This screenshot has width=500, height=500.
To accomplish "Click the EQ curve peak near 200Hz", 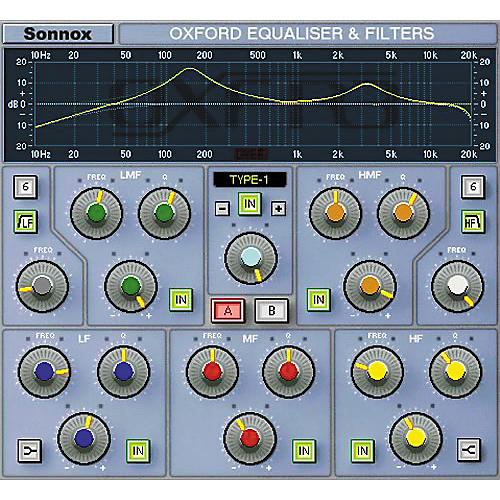I will pyautogui.click(x=190, y=69).
